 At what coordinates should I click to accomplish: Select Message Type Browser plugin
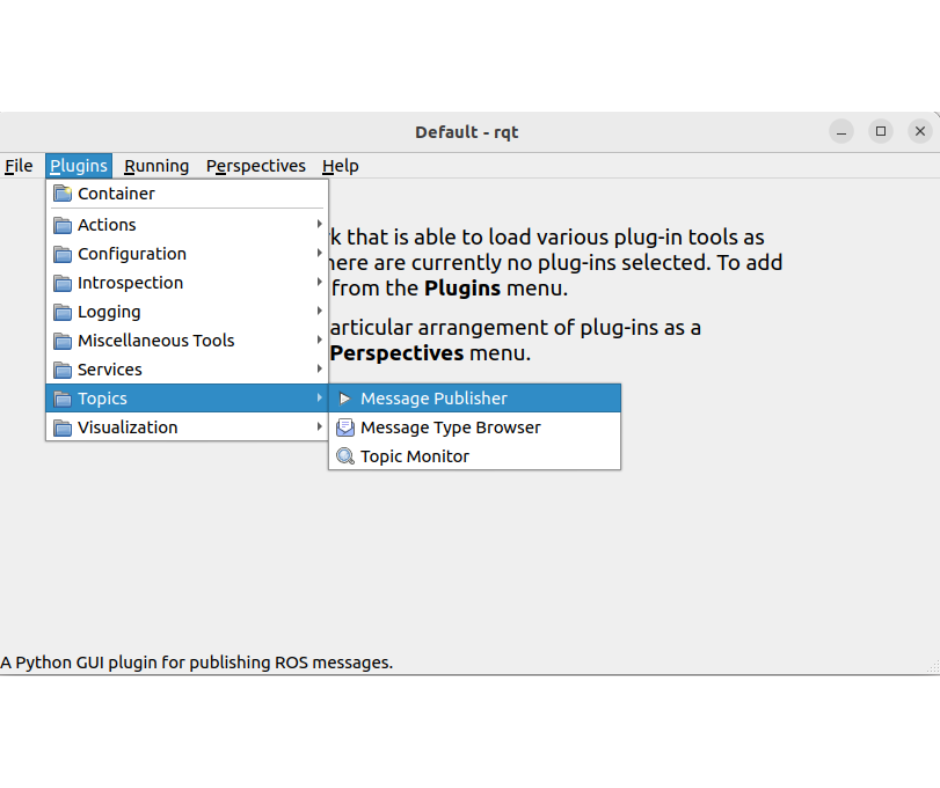tap(450, 427)
